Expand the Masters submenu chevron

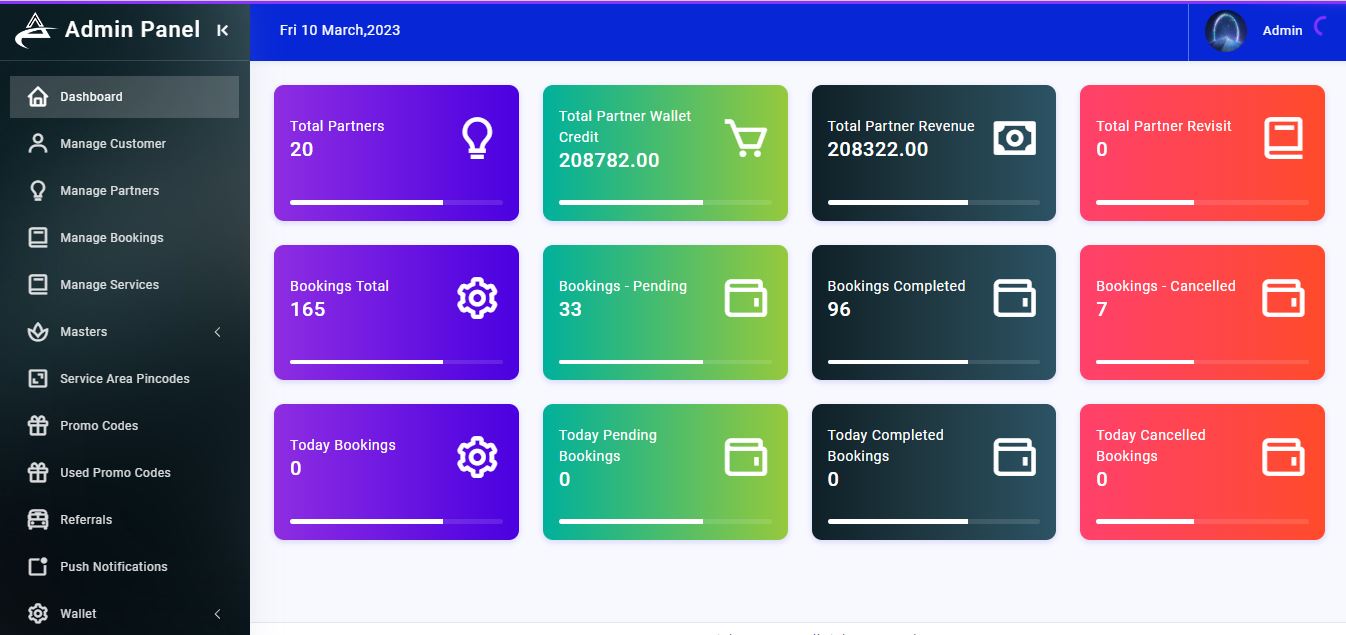coord(217,332)
